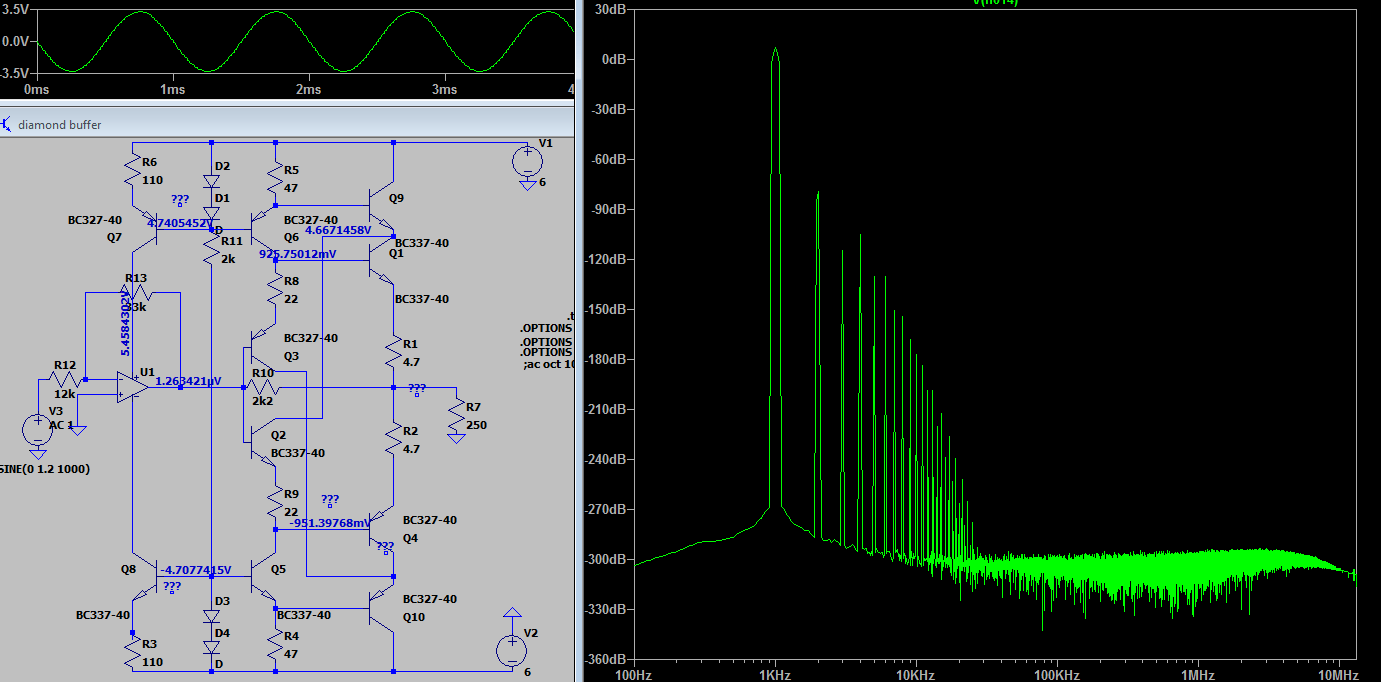Click diode D4 symbol
Viewport: 1381px width, 682px height.
tap(211, 646)
